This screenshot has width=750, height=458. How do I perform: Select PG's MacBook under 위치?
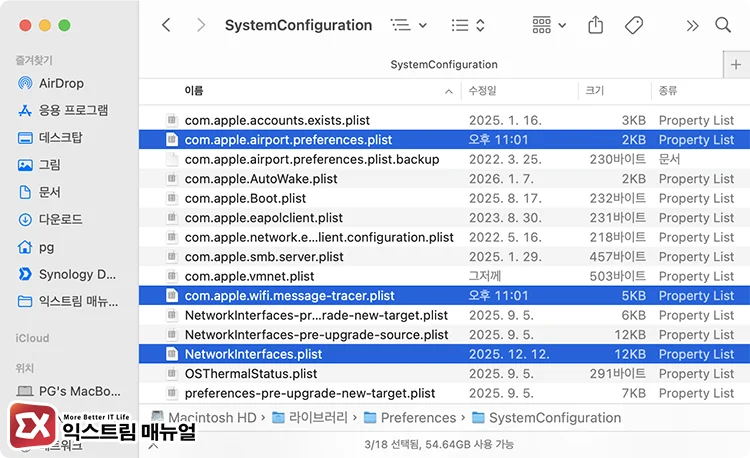click(68, 391)
